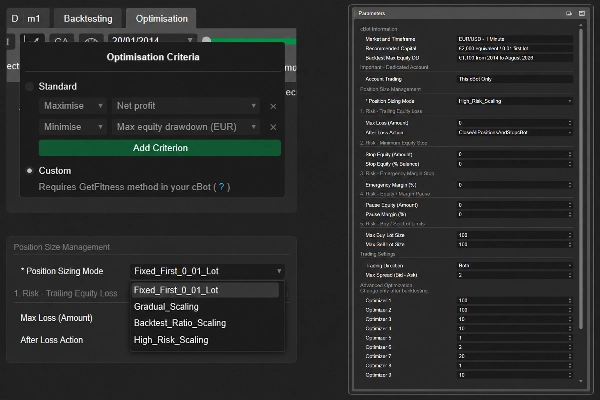Remove the Max equity drawdown criterion
The height and width of the screenshot is (400, 600).
(273, 127)
